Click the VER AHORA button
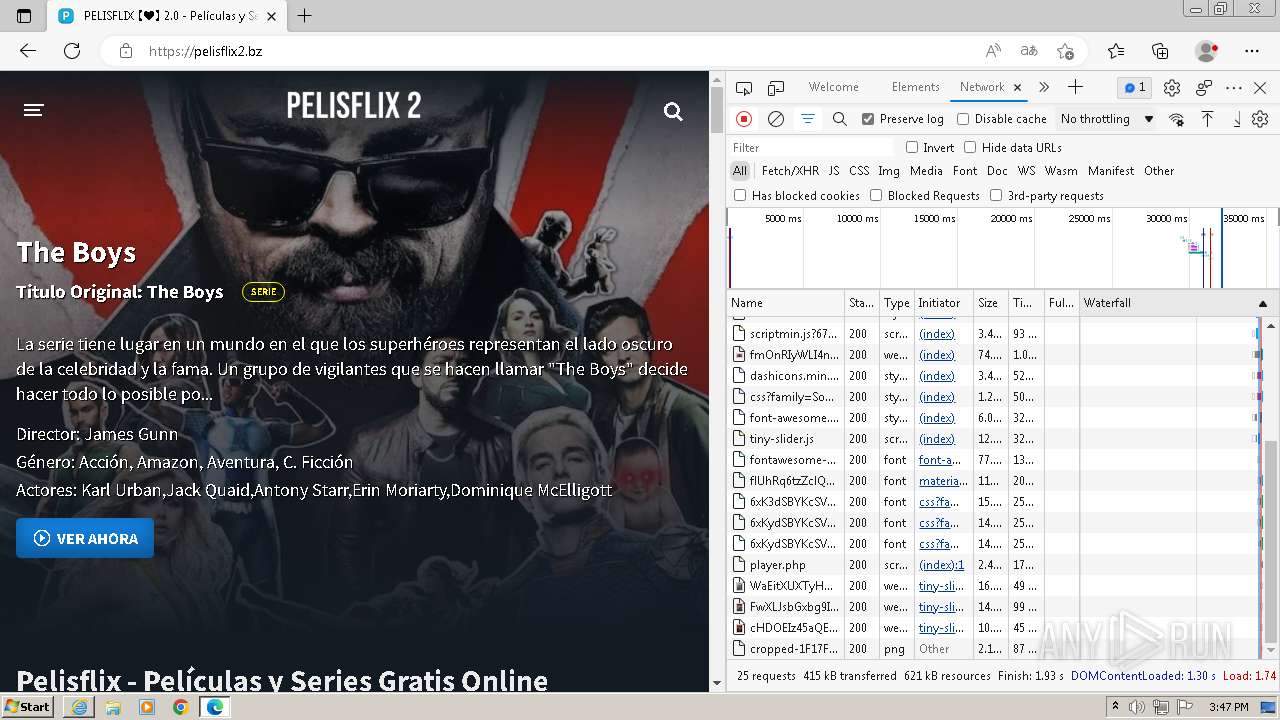The height and width of the screenshot is (720, 1280). (85, 538)
